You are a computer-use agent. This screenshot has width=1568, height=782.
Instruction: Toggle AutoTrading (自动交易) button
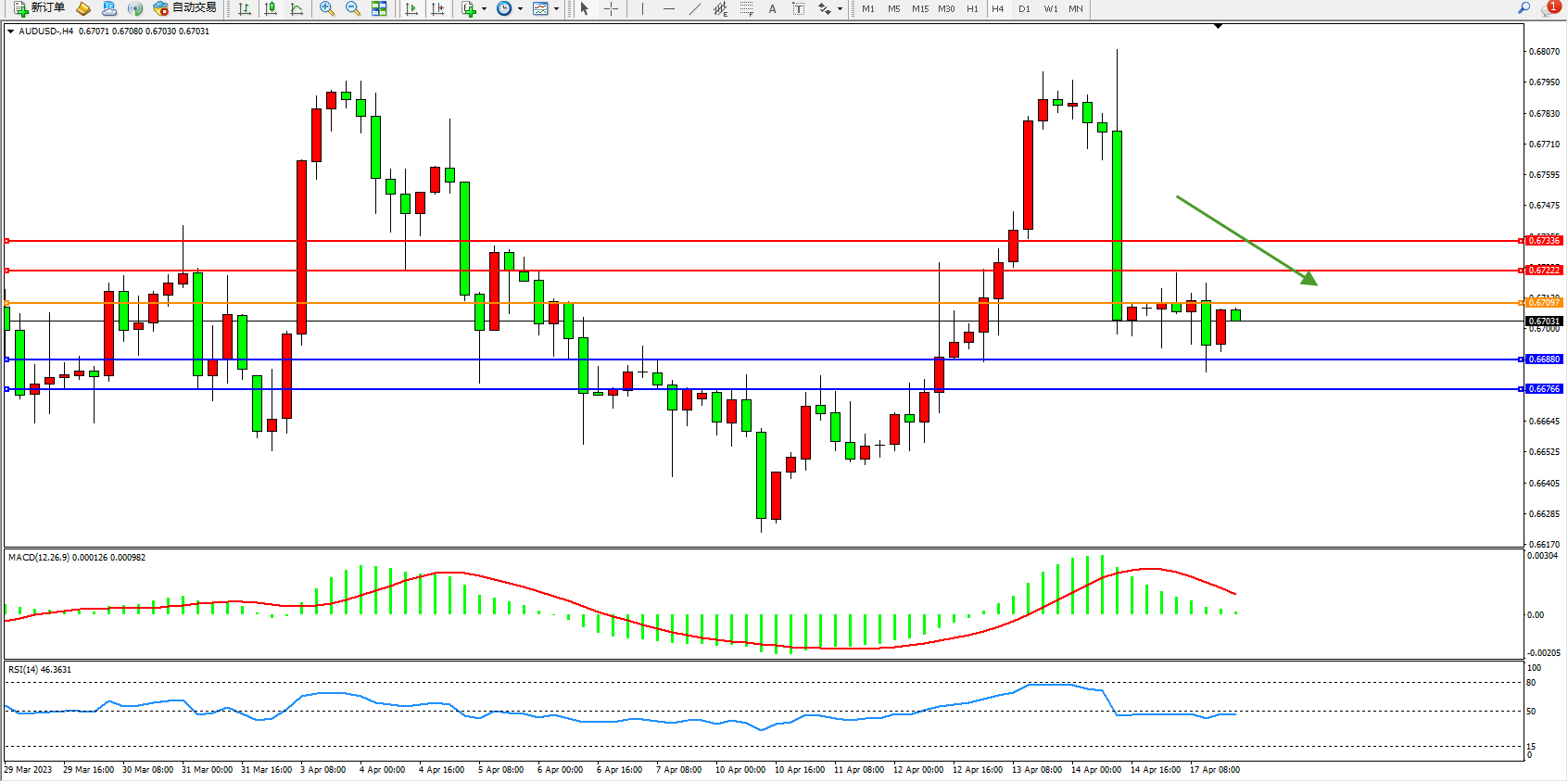(x=184, y=8)
